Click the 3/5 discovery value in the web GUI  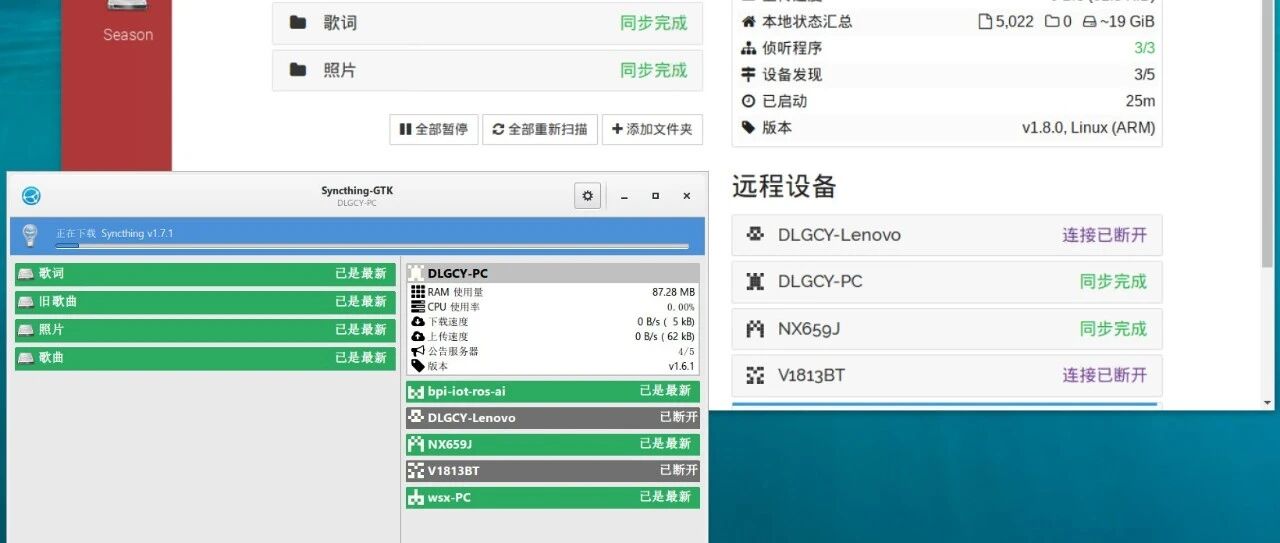1144,74
